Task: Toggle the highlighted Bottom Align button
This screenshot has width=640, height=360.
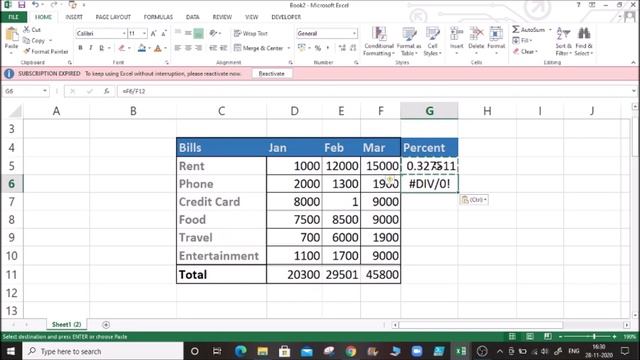Action: pyautogui.click(x=198, y=33)
